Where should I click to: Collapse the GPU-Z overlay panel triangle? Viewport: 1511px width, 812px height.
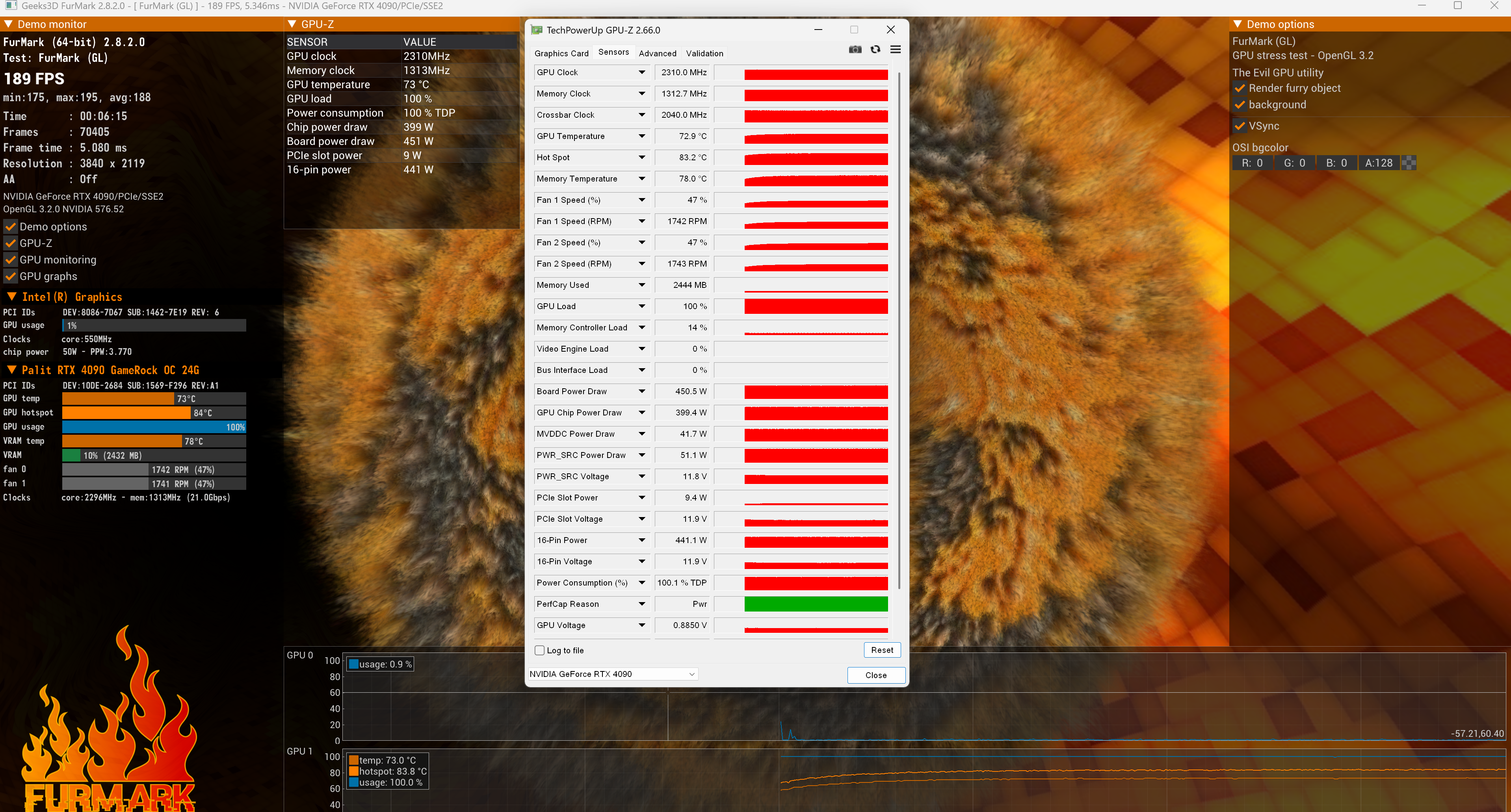point(292,24)
